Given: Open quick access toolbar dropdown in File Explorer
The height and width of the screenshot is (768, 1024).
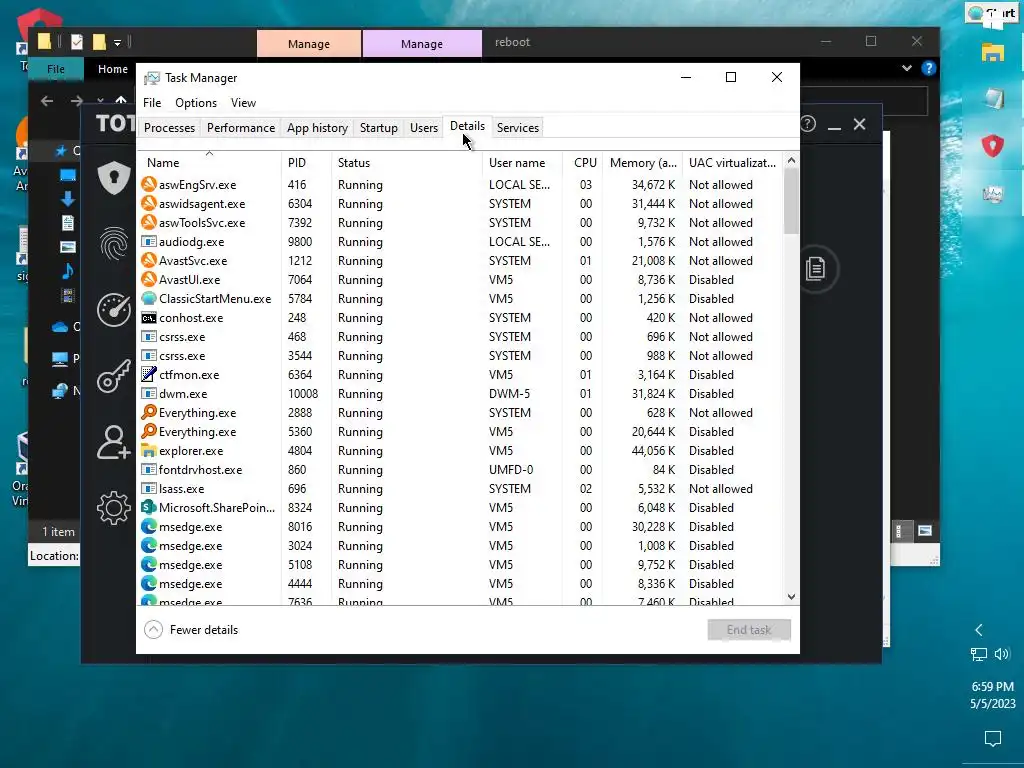Looking at the screenshot, I should click(x=118, y=43).
